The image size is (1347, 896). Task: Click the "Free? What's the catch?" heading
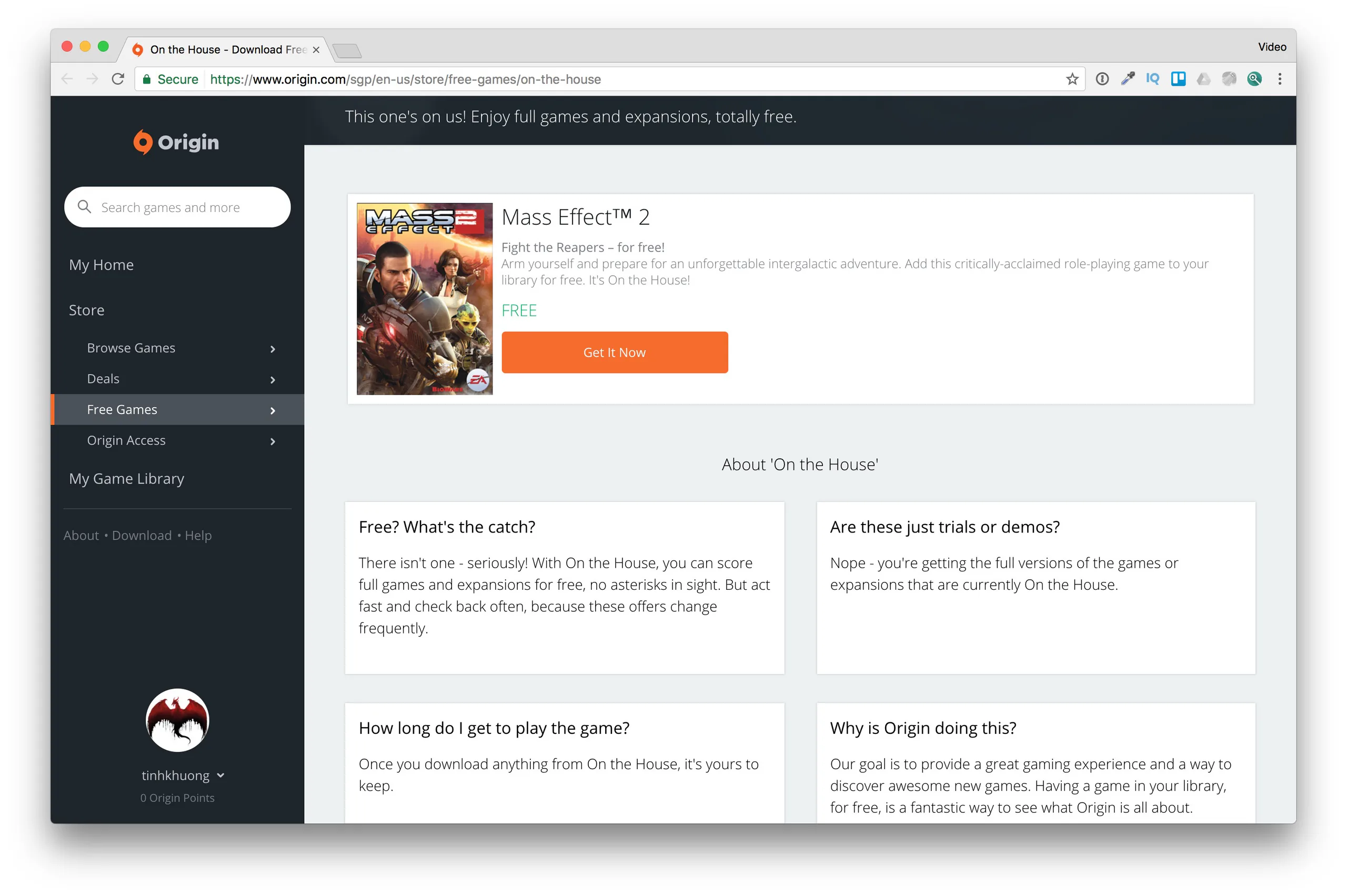(x=447, y=527)
